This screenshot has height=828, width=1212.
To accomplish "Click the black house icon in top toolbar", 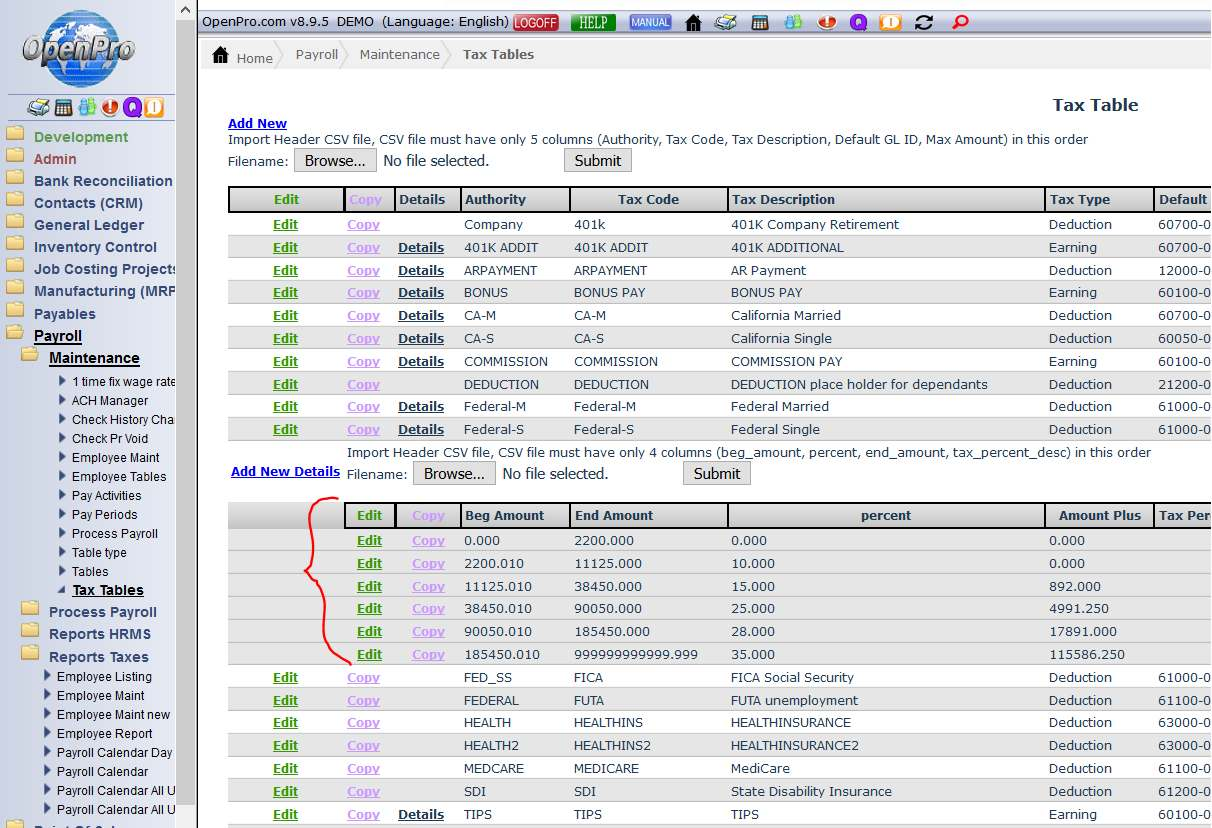I will point(693,22).
